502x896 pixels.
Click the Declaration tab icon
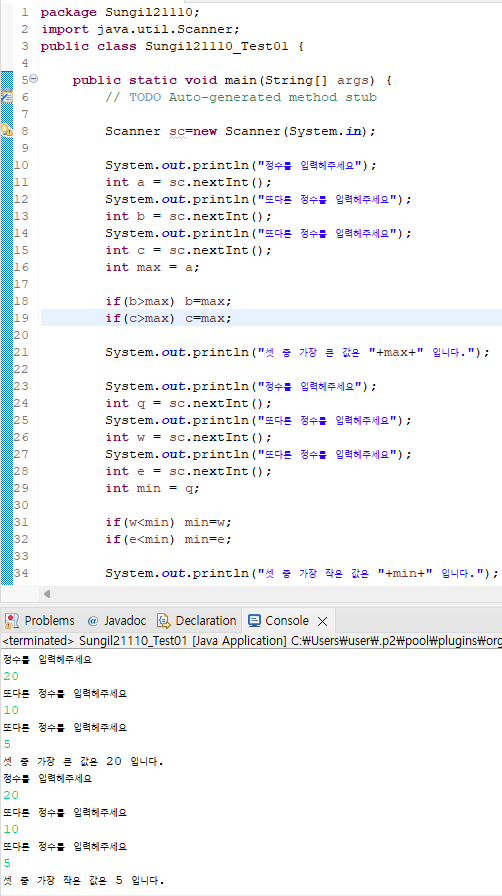click(165, 621)
